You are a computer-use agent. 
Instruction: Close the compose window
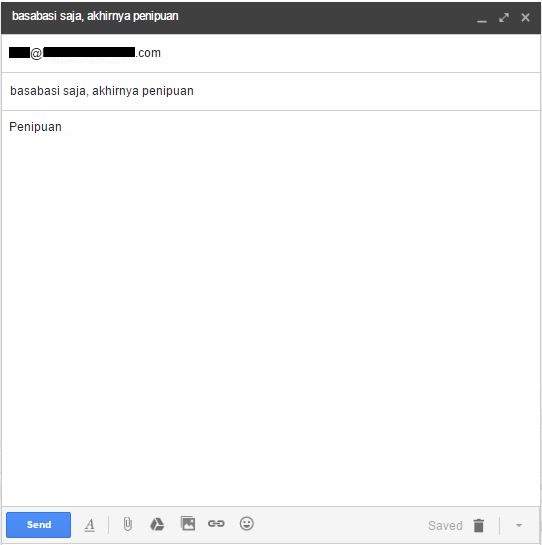click(525, 17)
